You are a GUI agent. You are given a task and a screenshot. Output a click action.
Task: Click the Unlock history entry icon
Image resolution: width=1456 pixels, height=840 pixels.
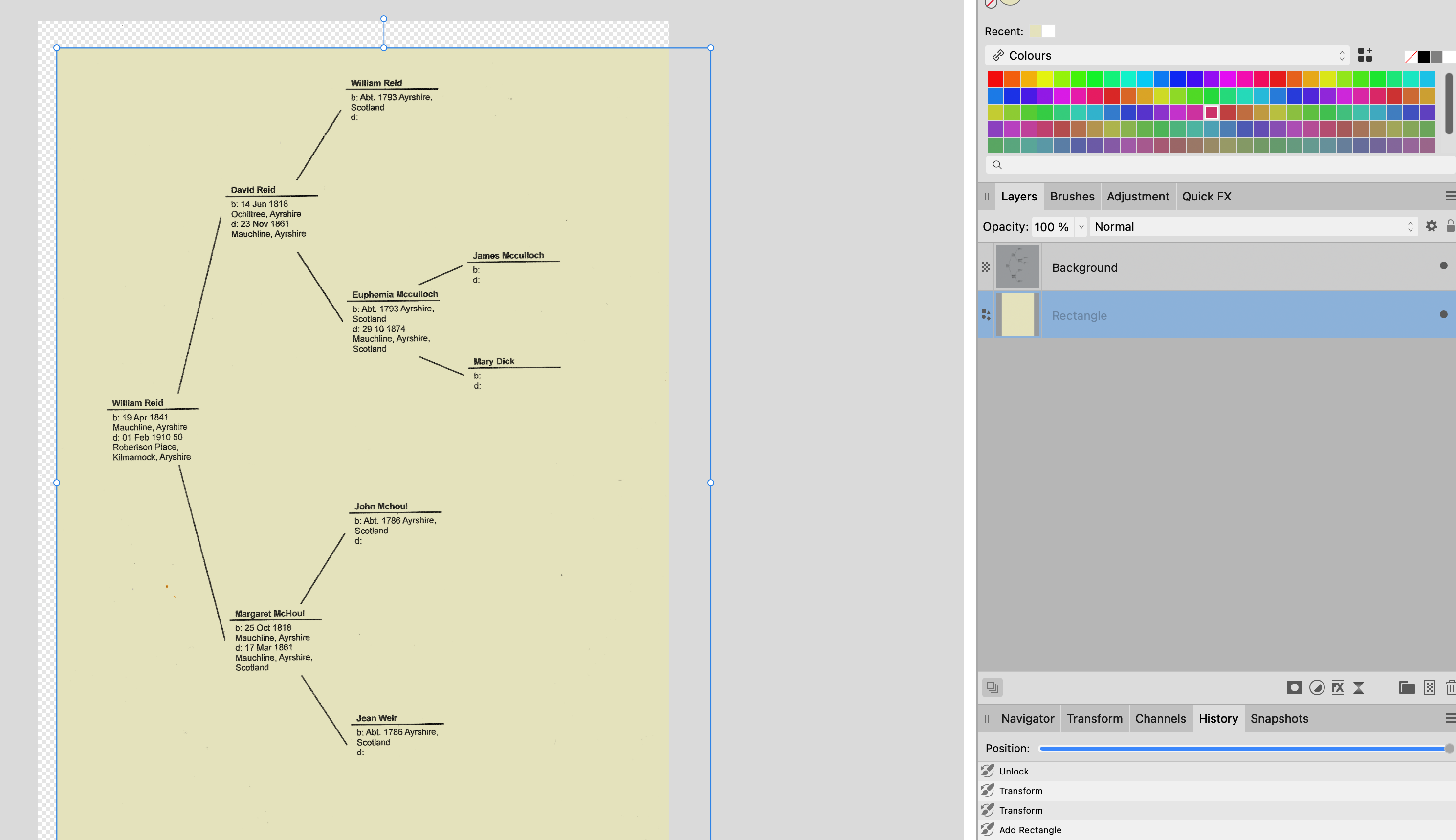pyautogui.click(x=988, y=771)
